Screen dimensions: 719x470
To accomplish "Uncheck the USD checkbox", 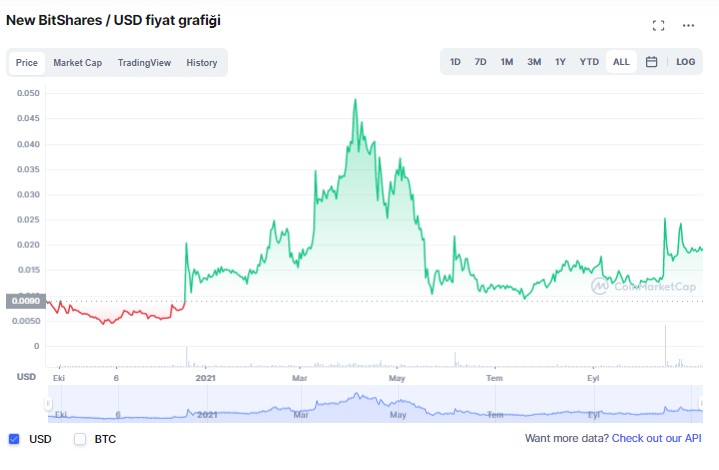I will point(14,439).
